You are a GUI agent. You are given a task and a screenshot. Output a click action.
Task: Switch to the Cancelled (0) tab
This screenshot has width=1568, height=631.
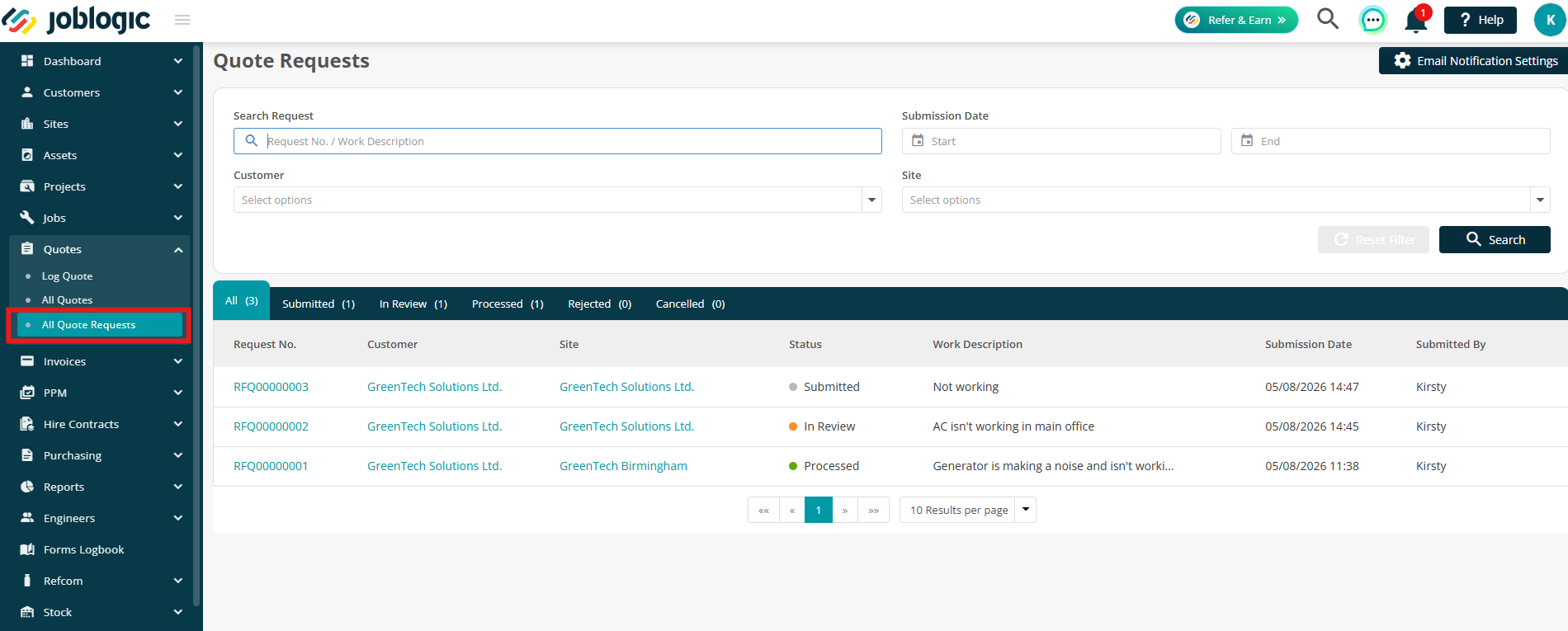tap(691, 304)
